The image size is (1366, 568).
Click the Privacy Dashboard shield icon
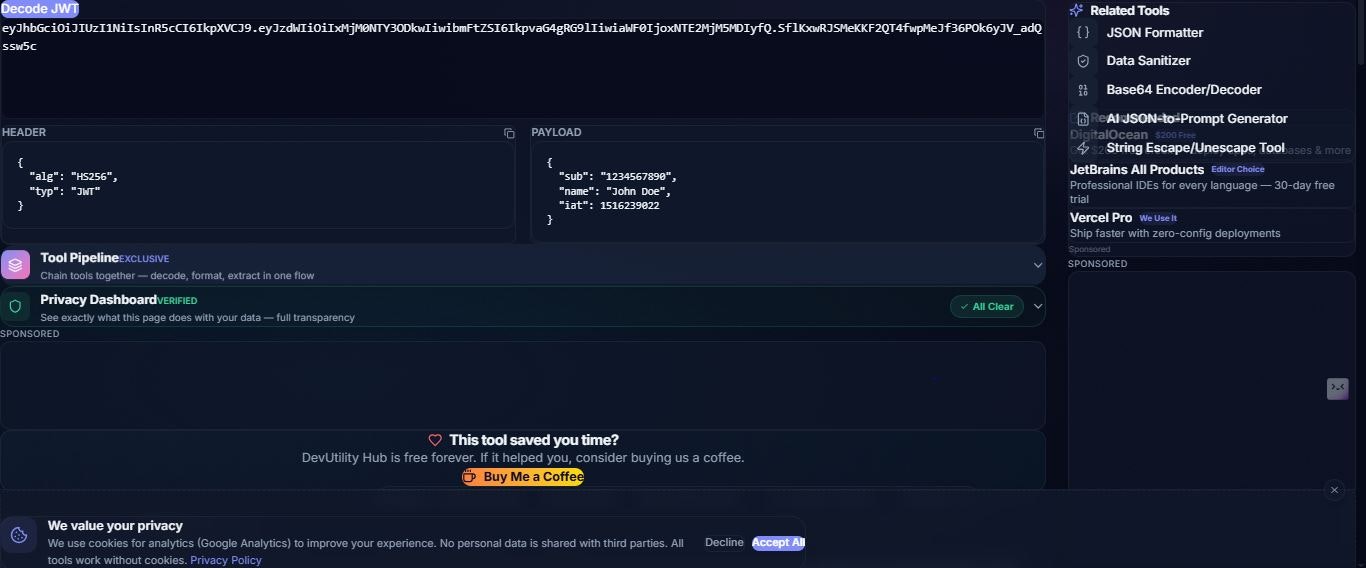coord(15,307)
